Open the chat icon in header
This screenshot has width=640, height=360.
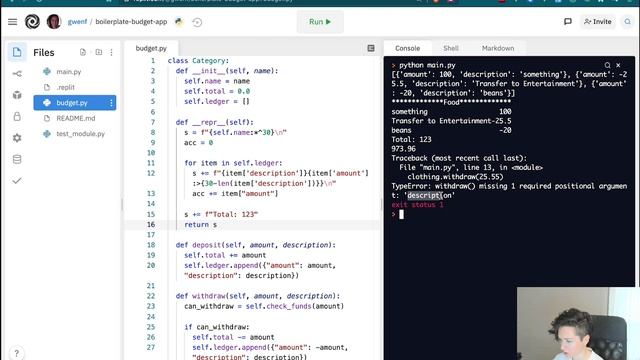pos(568,21)
